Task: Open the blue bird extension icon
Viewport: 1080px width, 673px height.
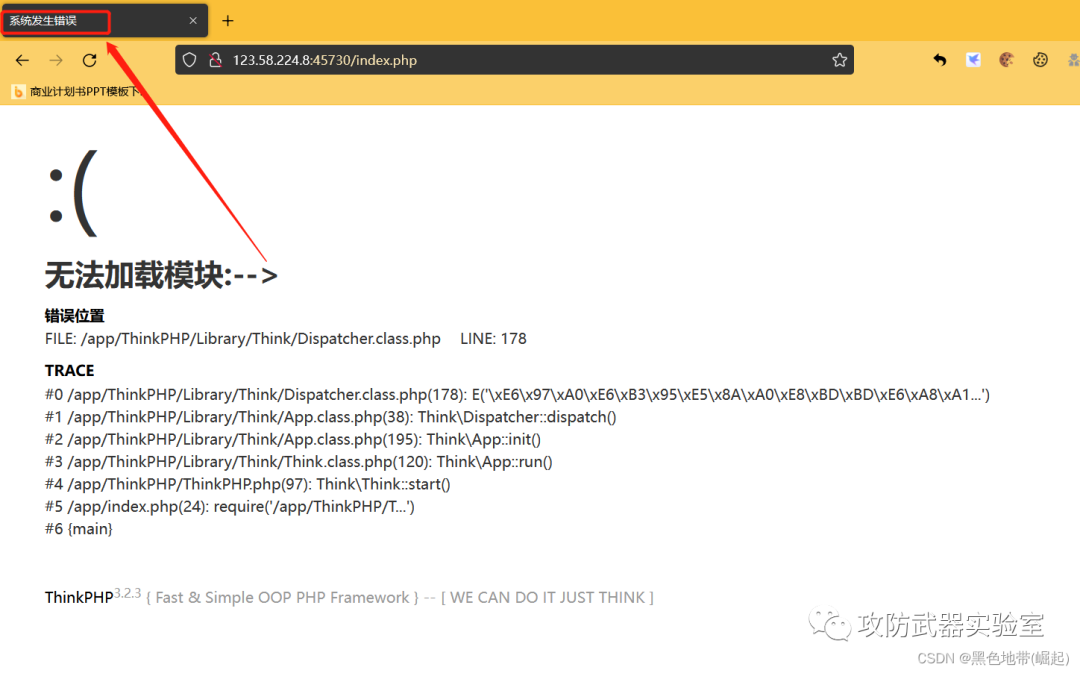Action: click(x=973, y=60)
